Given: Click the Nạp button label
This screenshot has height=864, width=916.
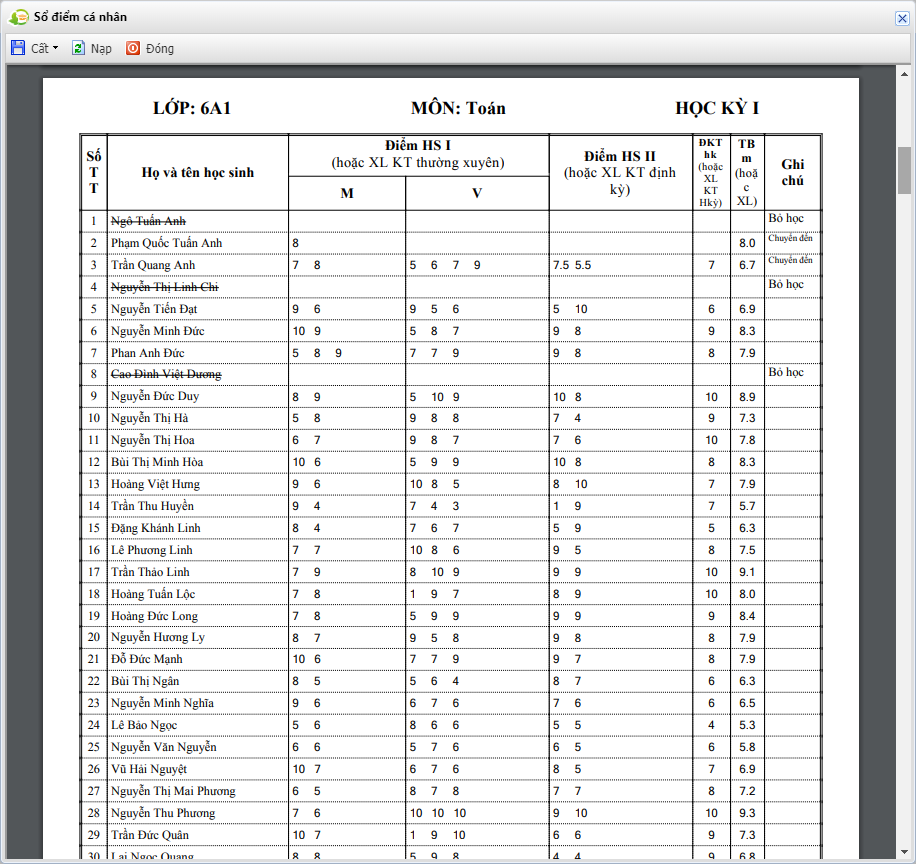Looking at the screenshot, I should pos(101,48).
